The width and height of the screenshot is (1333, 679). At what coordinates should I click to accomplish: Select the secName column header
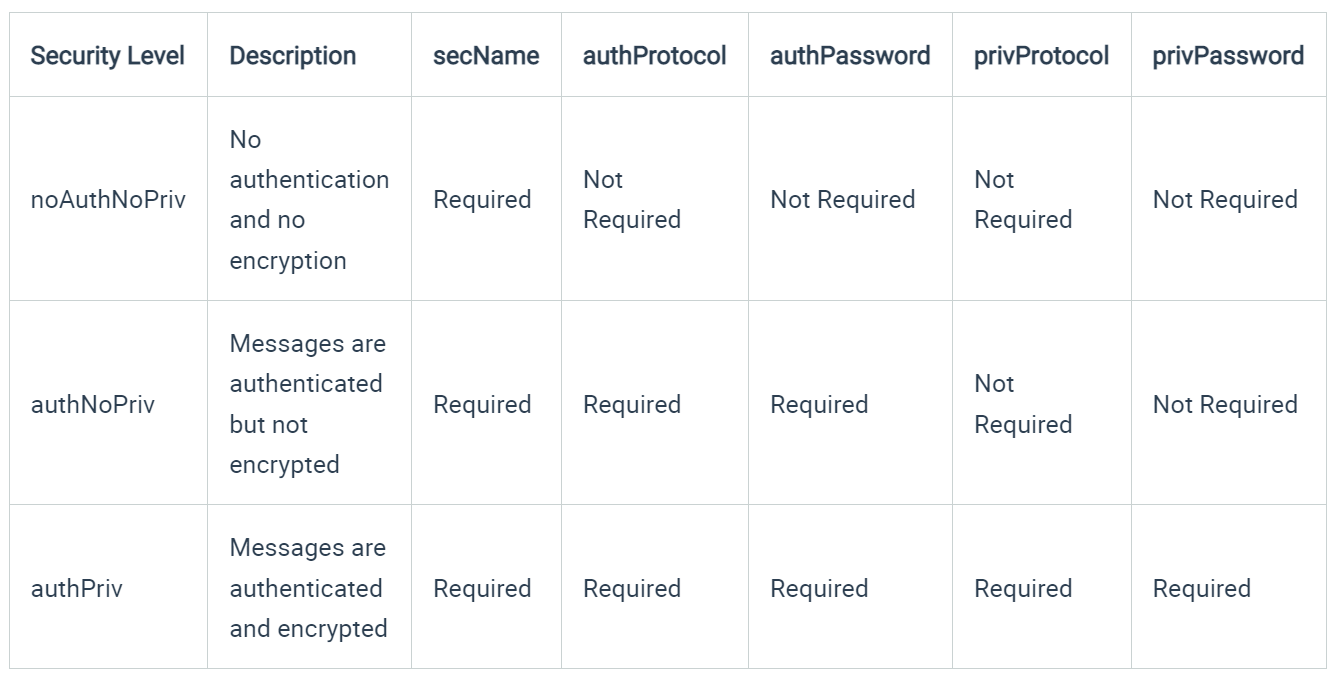point(486,56)
